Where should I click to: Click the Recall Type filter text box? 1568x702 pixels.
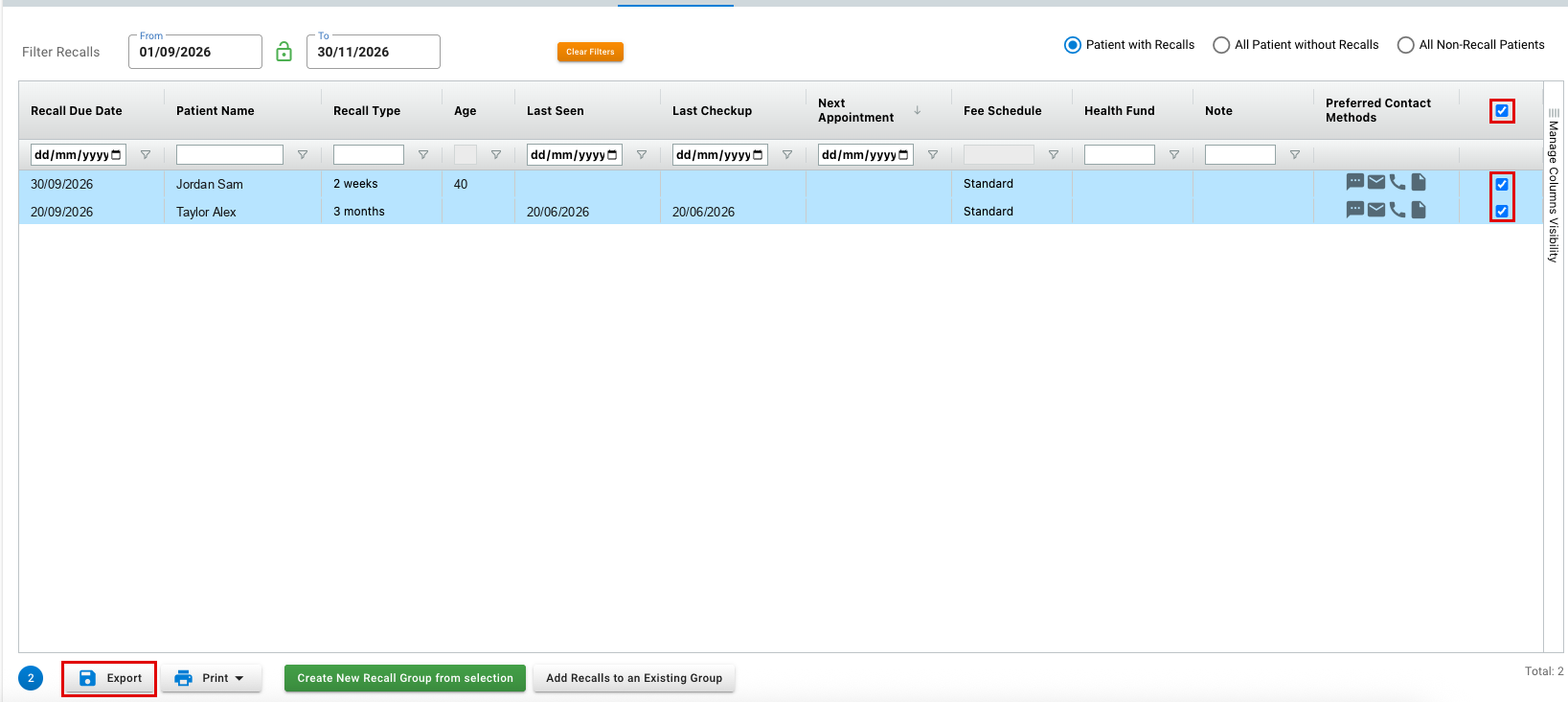(369, 154)
